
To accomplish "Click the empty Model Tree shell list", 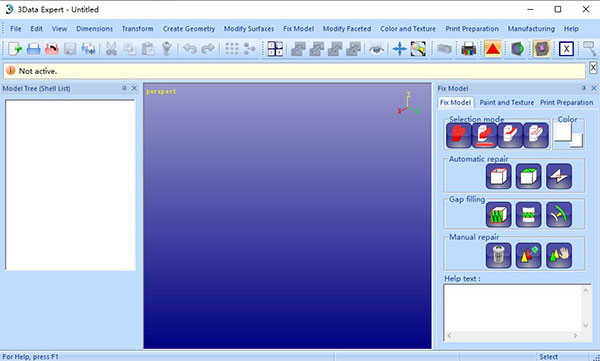I will (70, 185).
